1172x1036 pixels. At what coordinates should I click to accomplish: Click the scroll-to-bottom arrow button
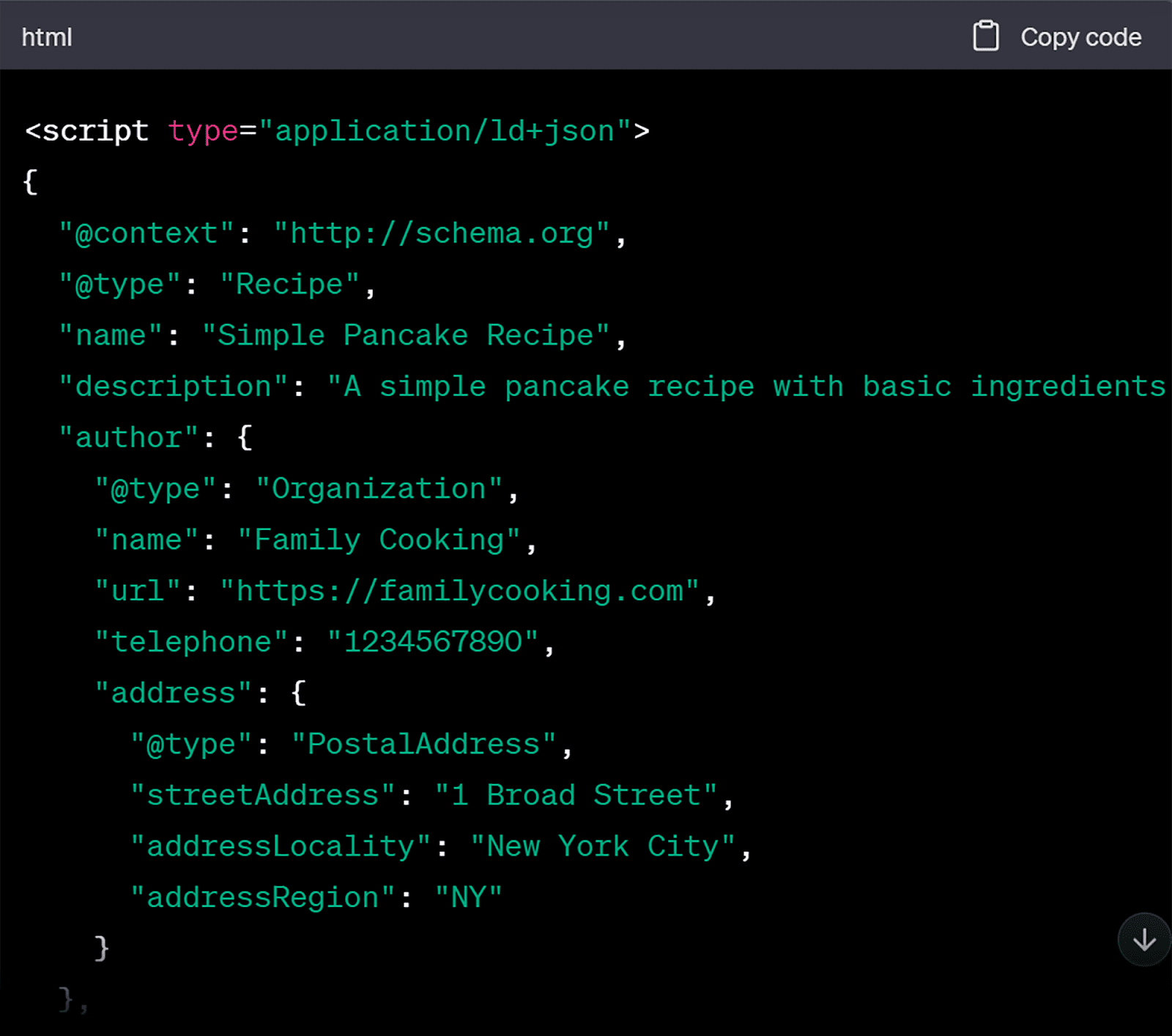coord(1143,939)
